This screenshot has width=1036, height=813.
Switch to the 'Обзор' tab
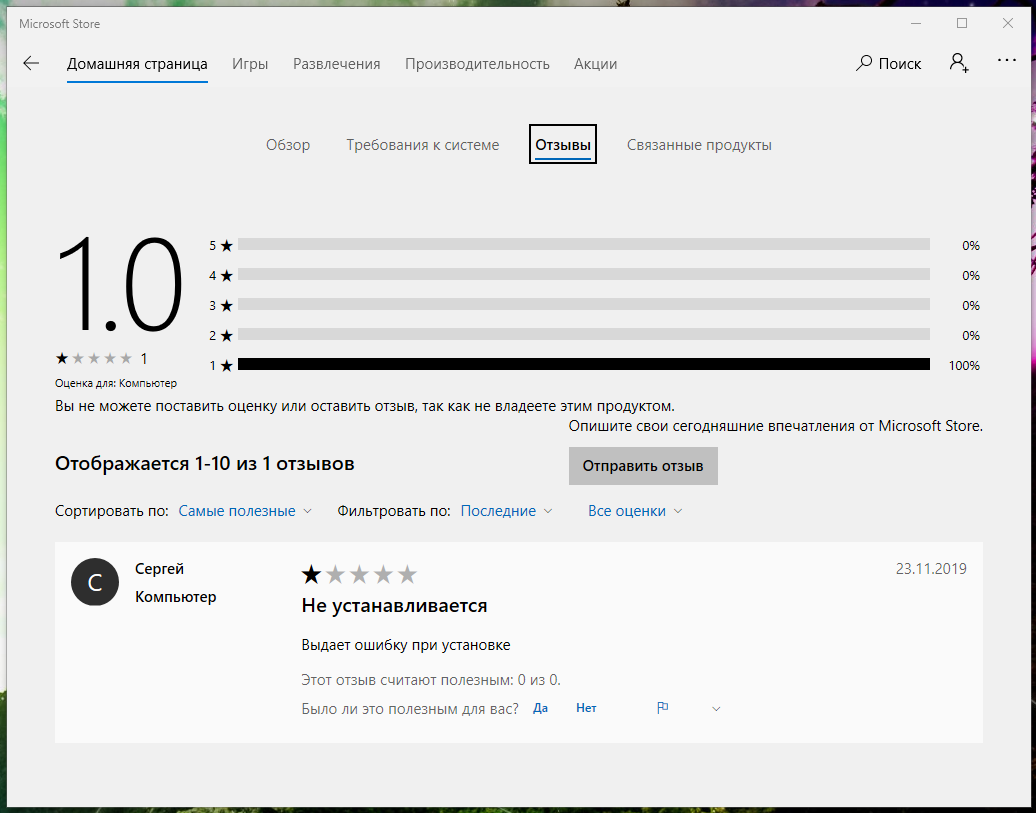coord(288,145)
